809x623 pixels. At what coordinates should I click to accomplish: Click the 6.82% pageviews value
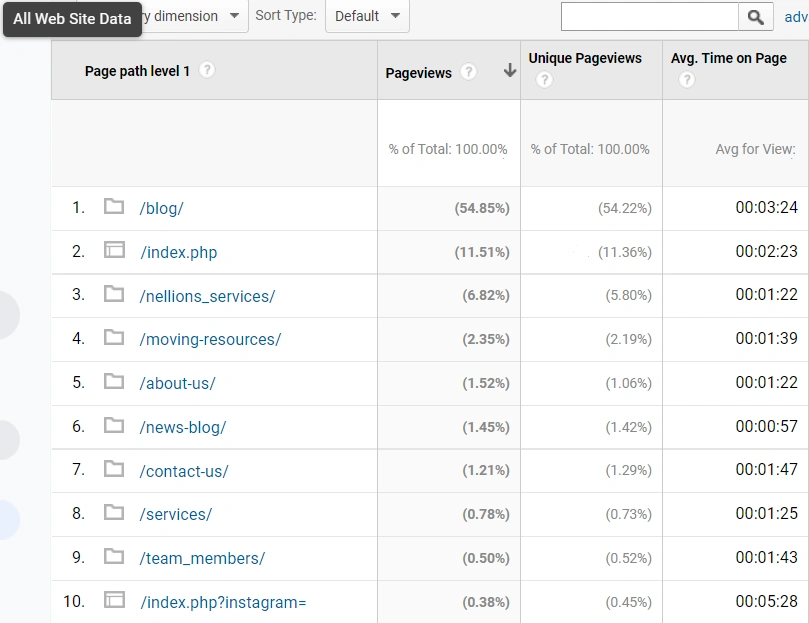coord(486,295)
